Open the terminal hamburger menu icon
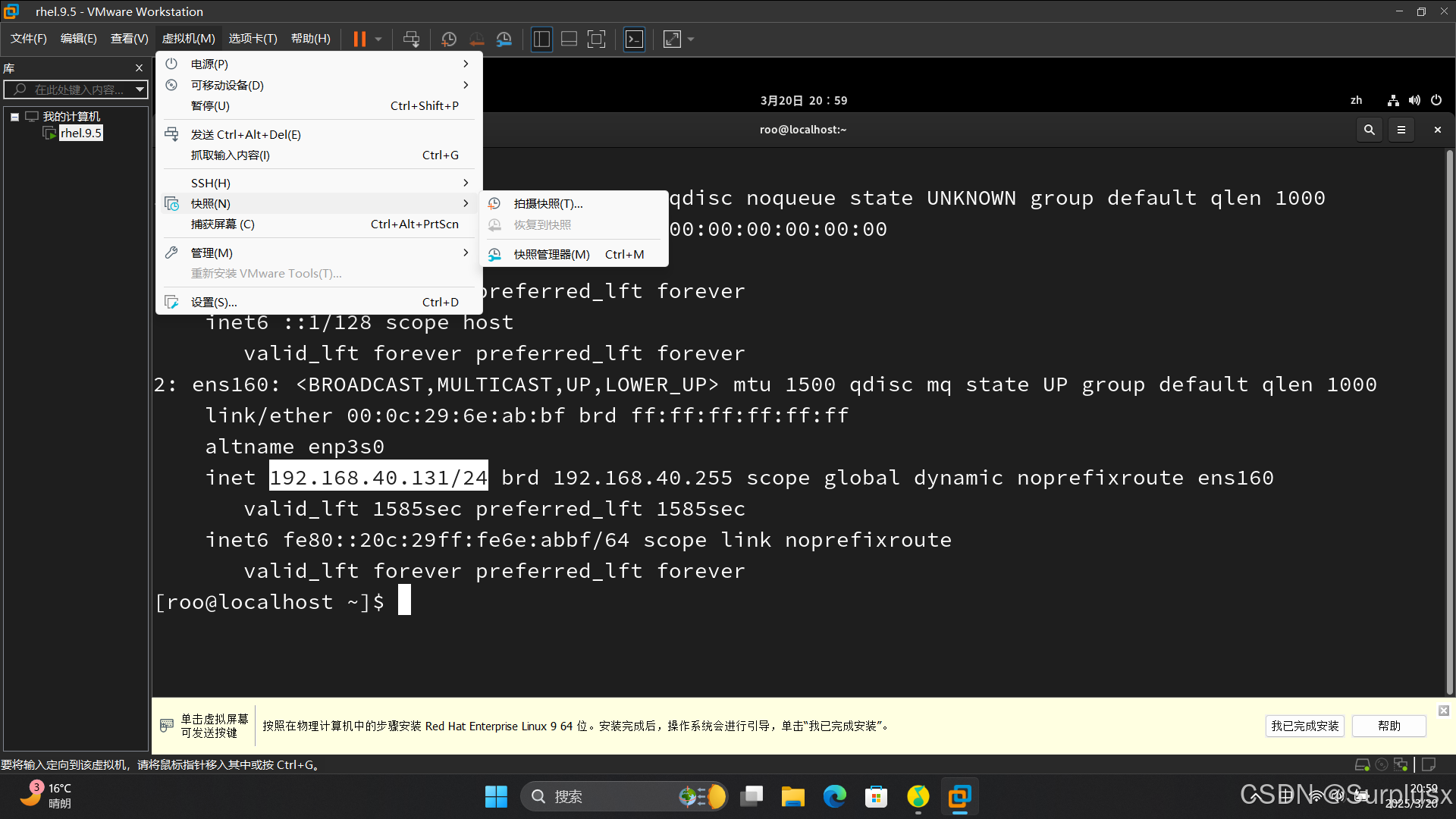This screenshot has width=1456, height=819. (1401, 130)
